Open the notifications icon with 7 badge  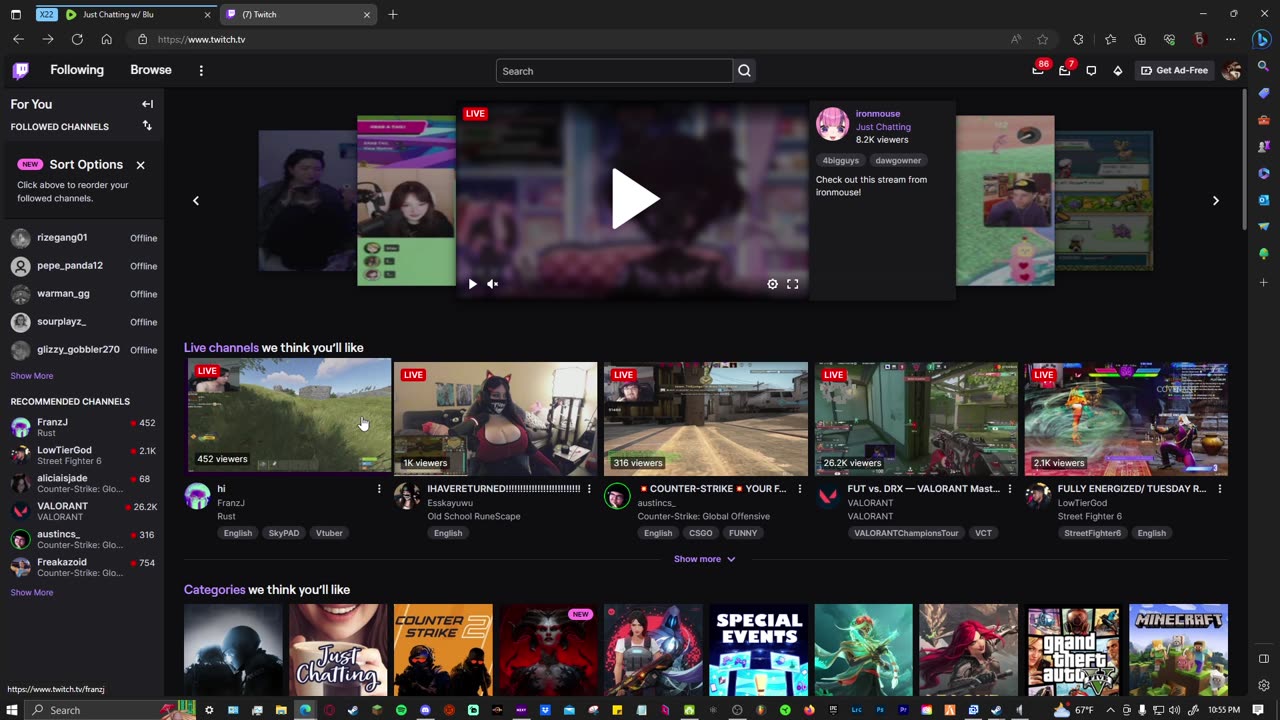click(x=1065, y=70)
